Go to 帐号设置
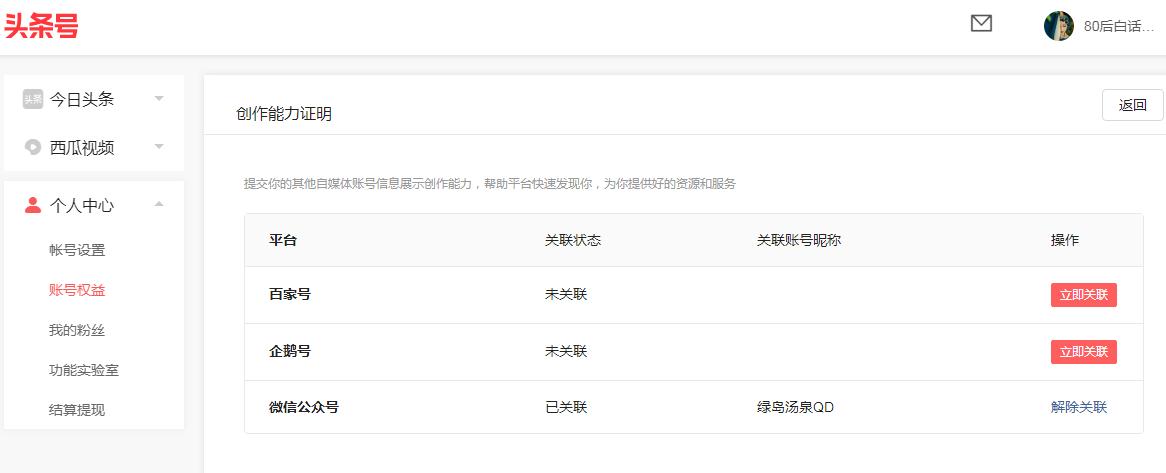1166x473 pixels. tap(77, 250)
